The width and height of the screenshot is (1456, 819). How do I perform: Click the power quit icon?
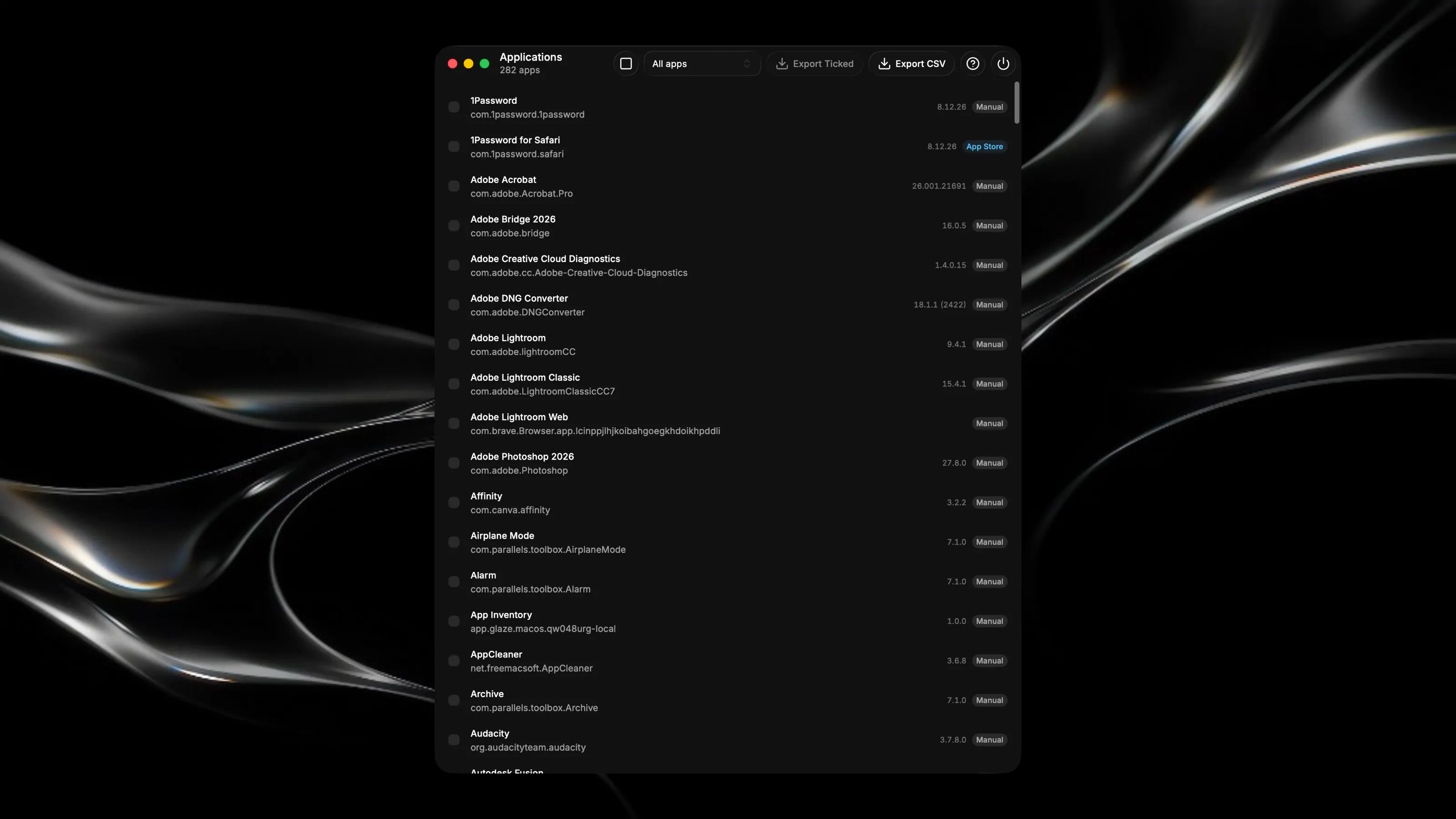(x=1003, y=64)
